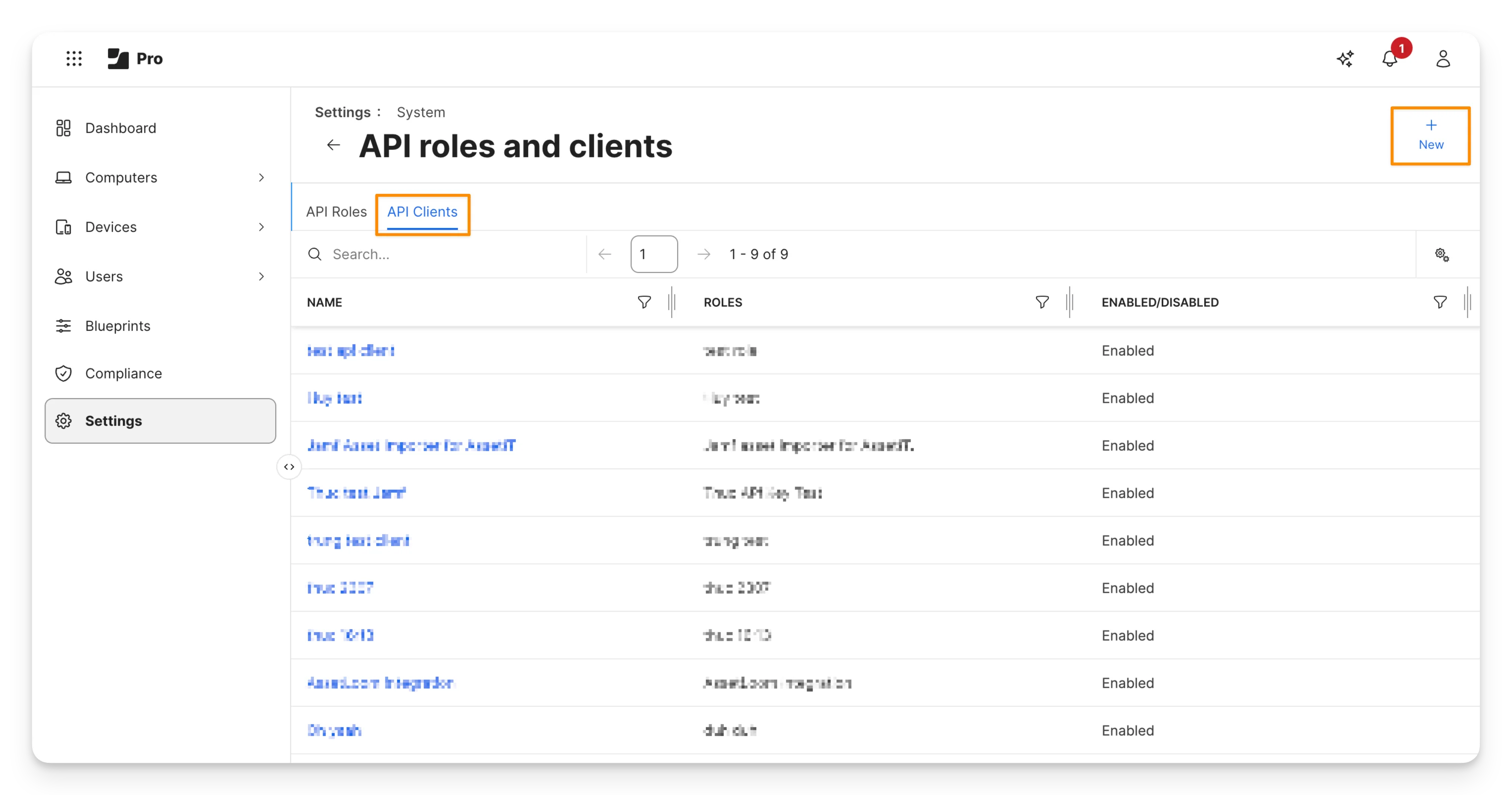Expand the Users menu chevron
This screenshot has height=795, width=1512.
[261, 277]
